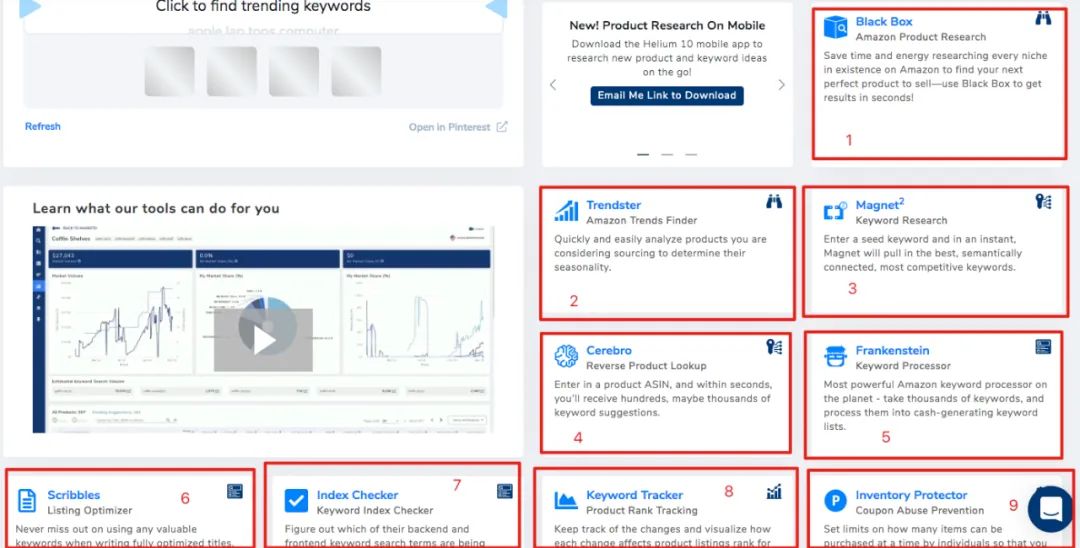Click the Index Checker checkmark icon
This screenshot has height=548, width=1080.
297,500
